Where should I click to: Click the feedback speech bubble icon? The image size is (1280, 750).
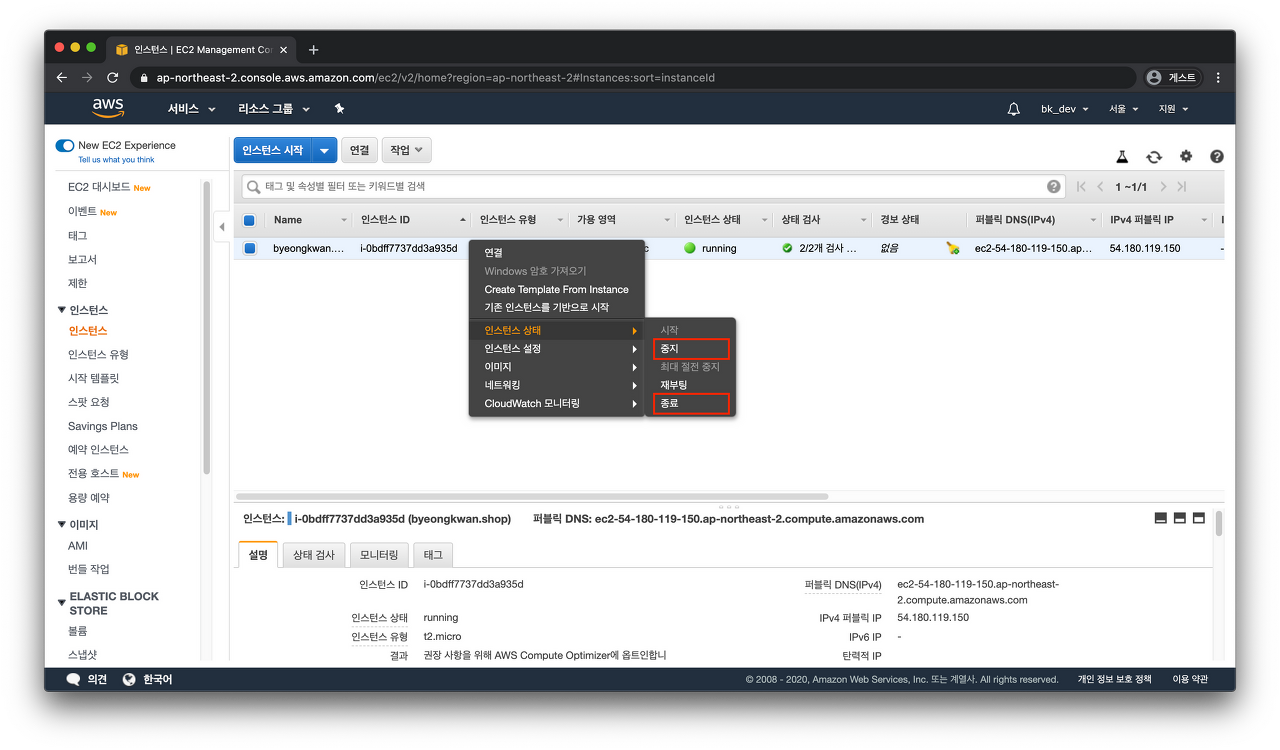tap(73, 679)
